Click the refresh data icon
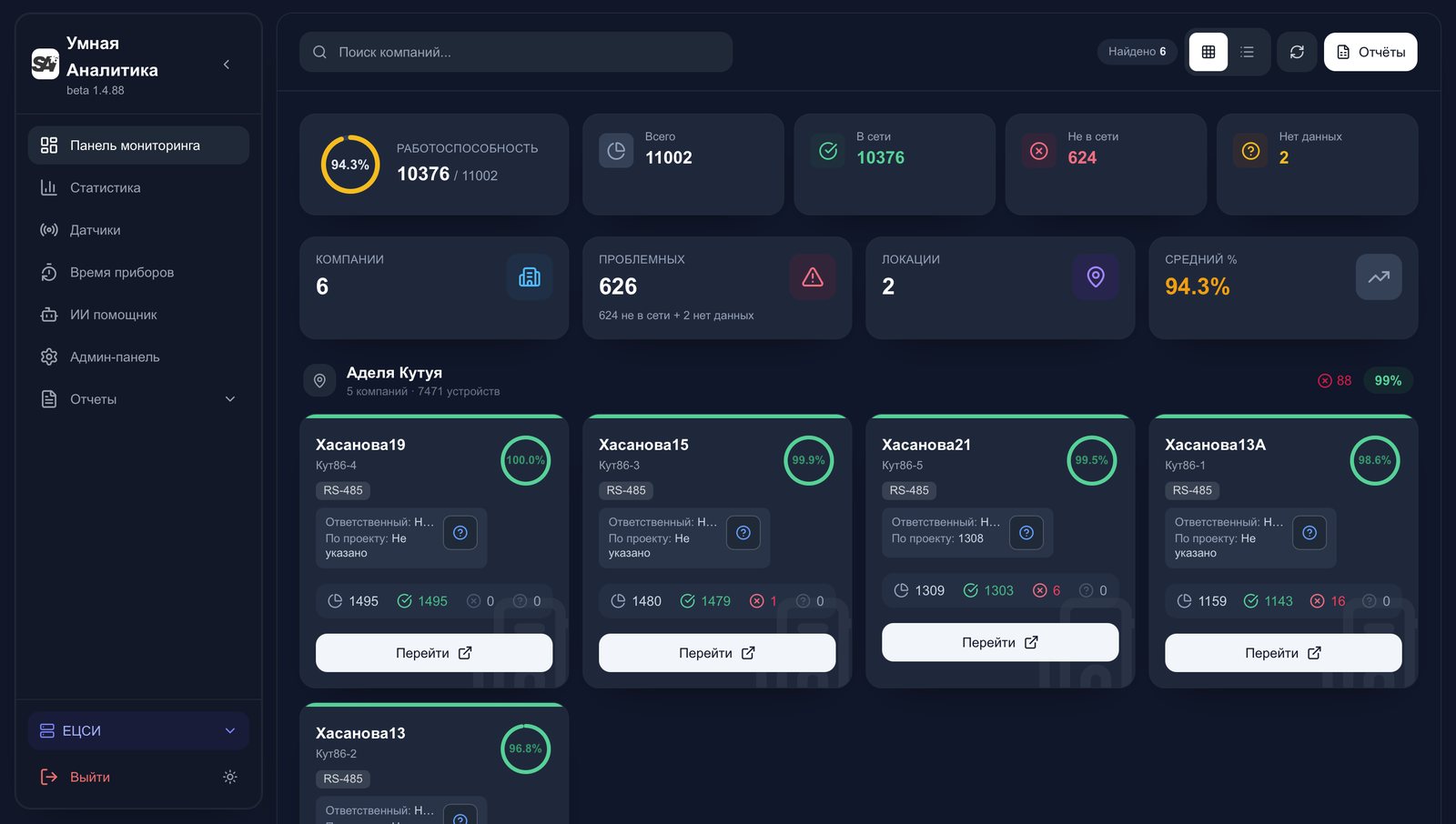Viewport: 1456px width, 824px height. click(1297, 52)
